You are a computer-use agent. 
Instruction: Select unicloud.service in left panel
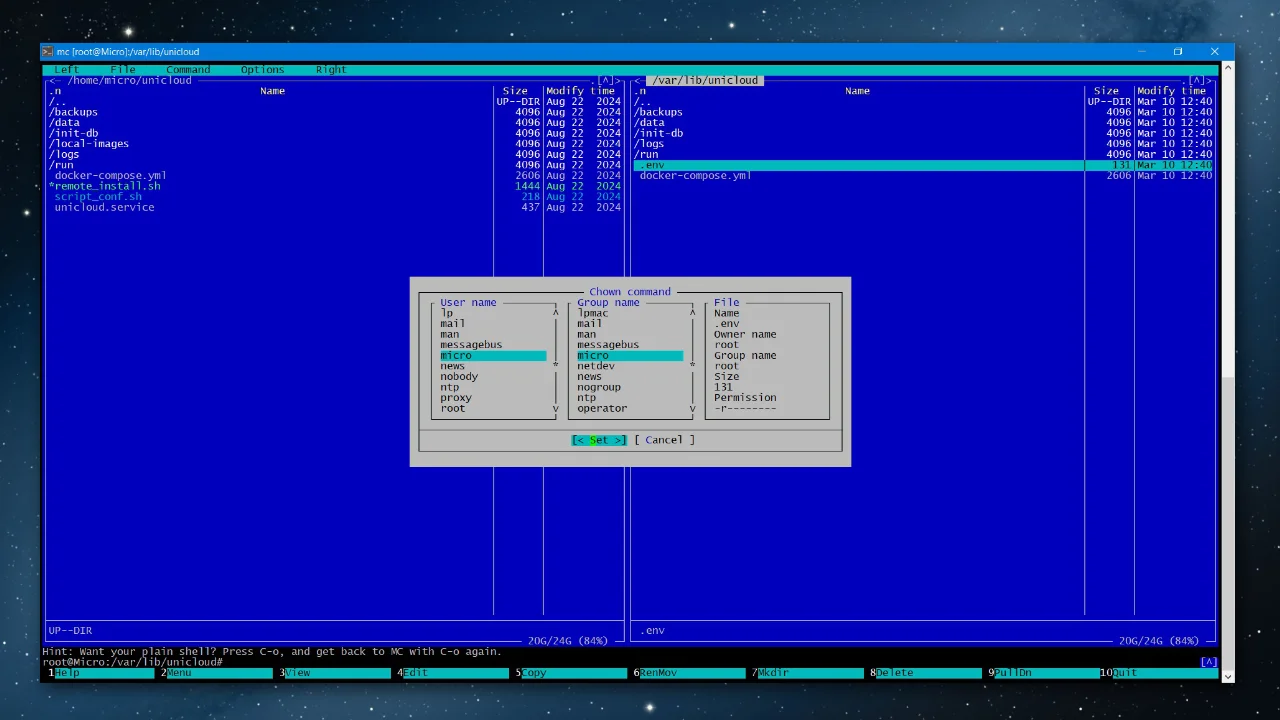[335, 208]
